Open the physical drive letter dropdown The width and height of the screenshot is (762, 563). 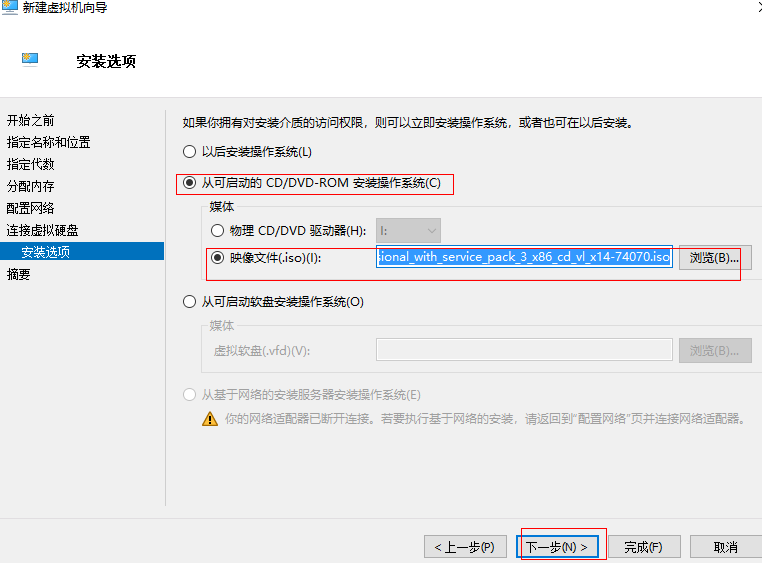click(408, 231)
